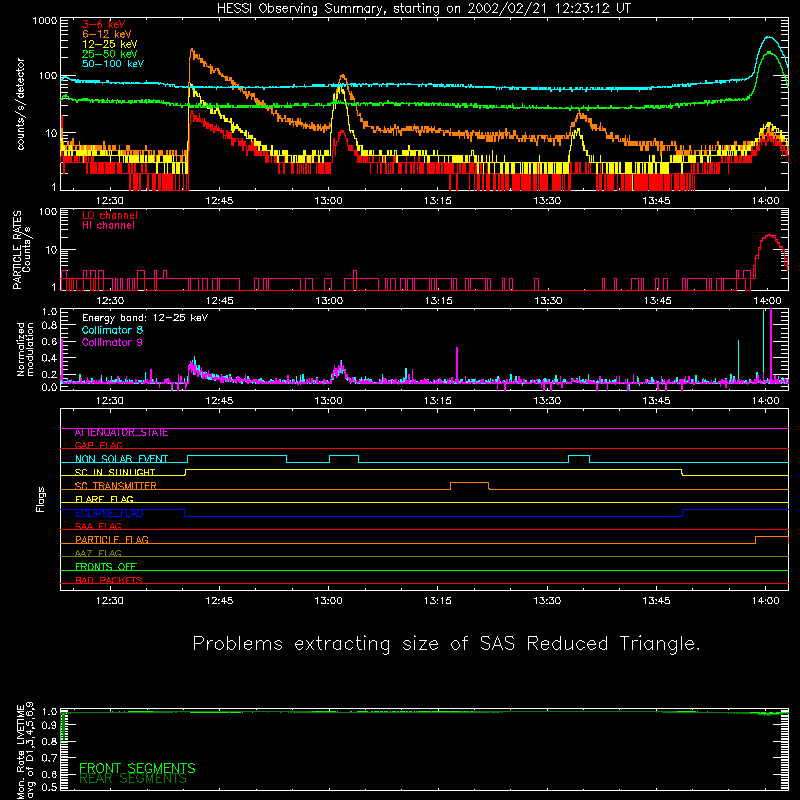
Task: Click the BAD_PACKETS flag label
Action: click(109, 580)
